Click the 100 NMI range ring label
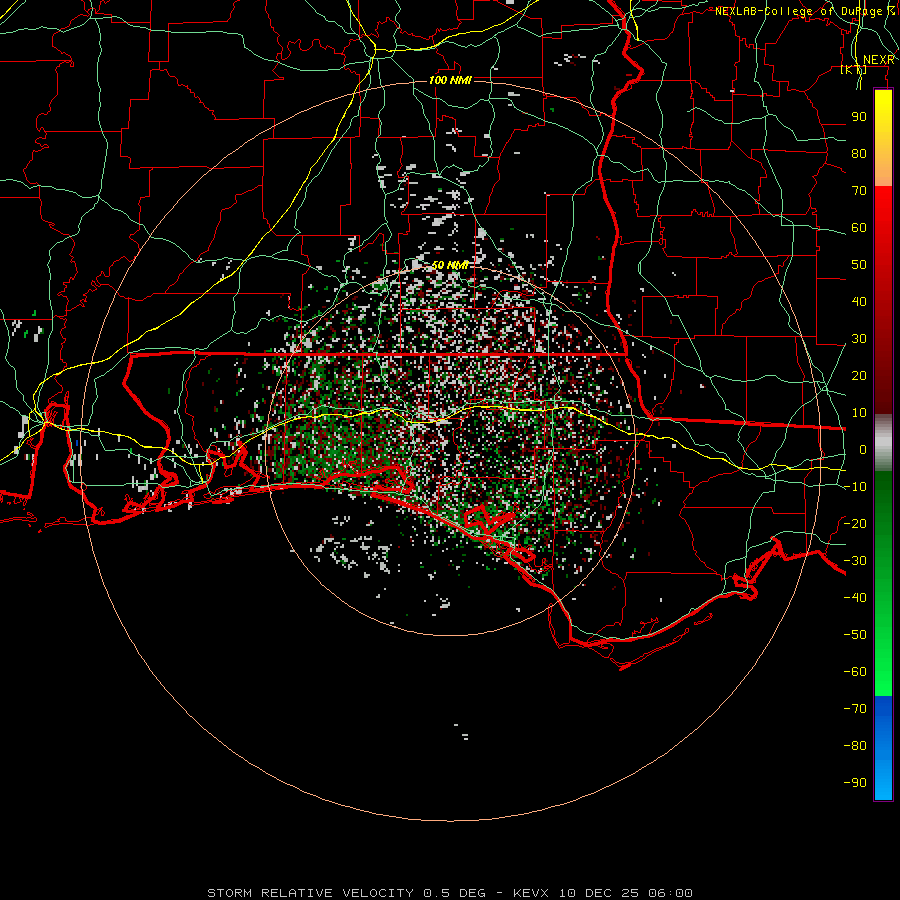The height and width of the screenshot is (900, 900). [x=451, y=80]
